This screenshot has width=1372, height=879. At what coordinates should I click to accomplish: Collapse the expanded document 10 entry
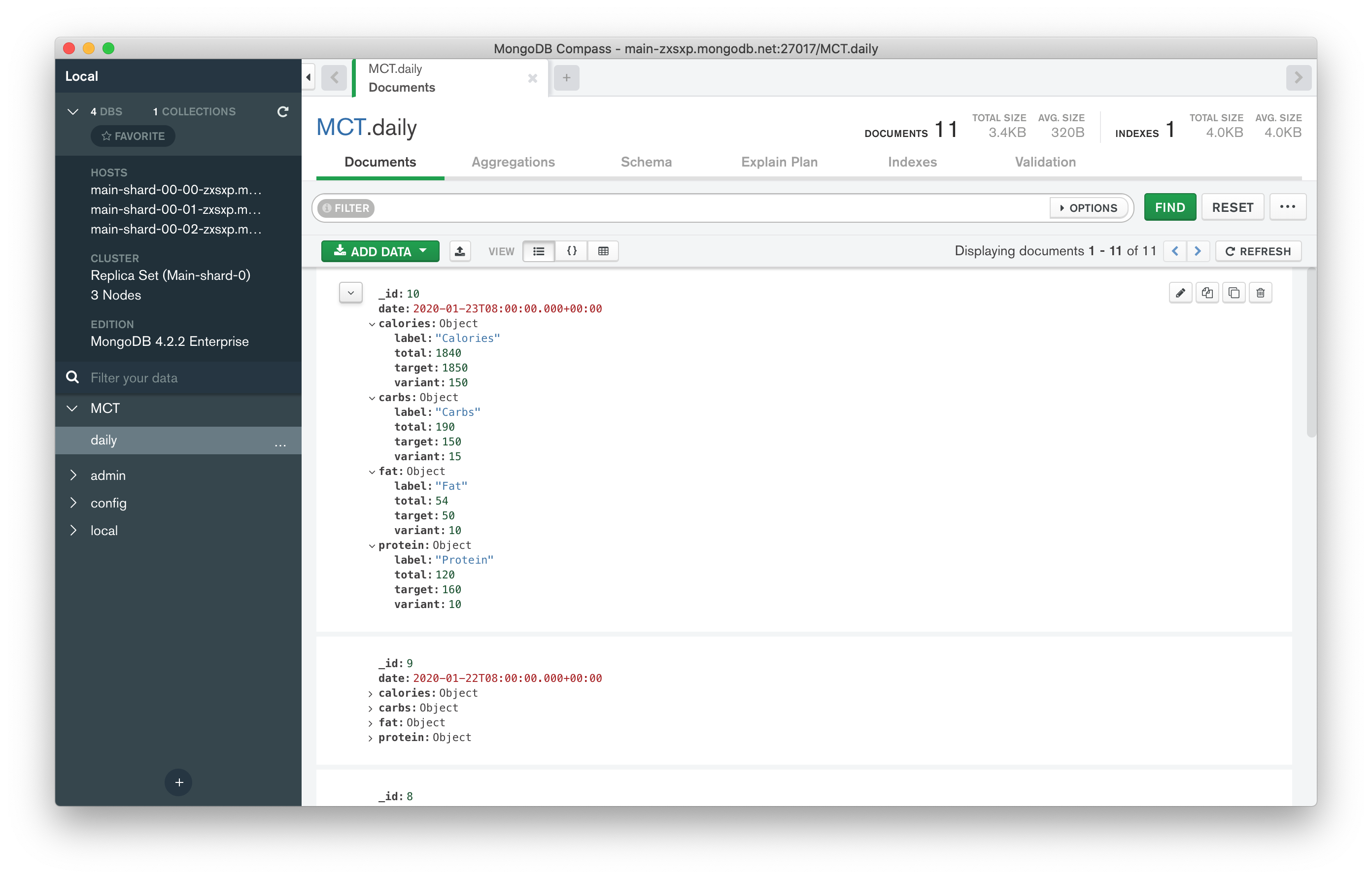(351, 293)
